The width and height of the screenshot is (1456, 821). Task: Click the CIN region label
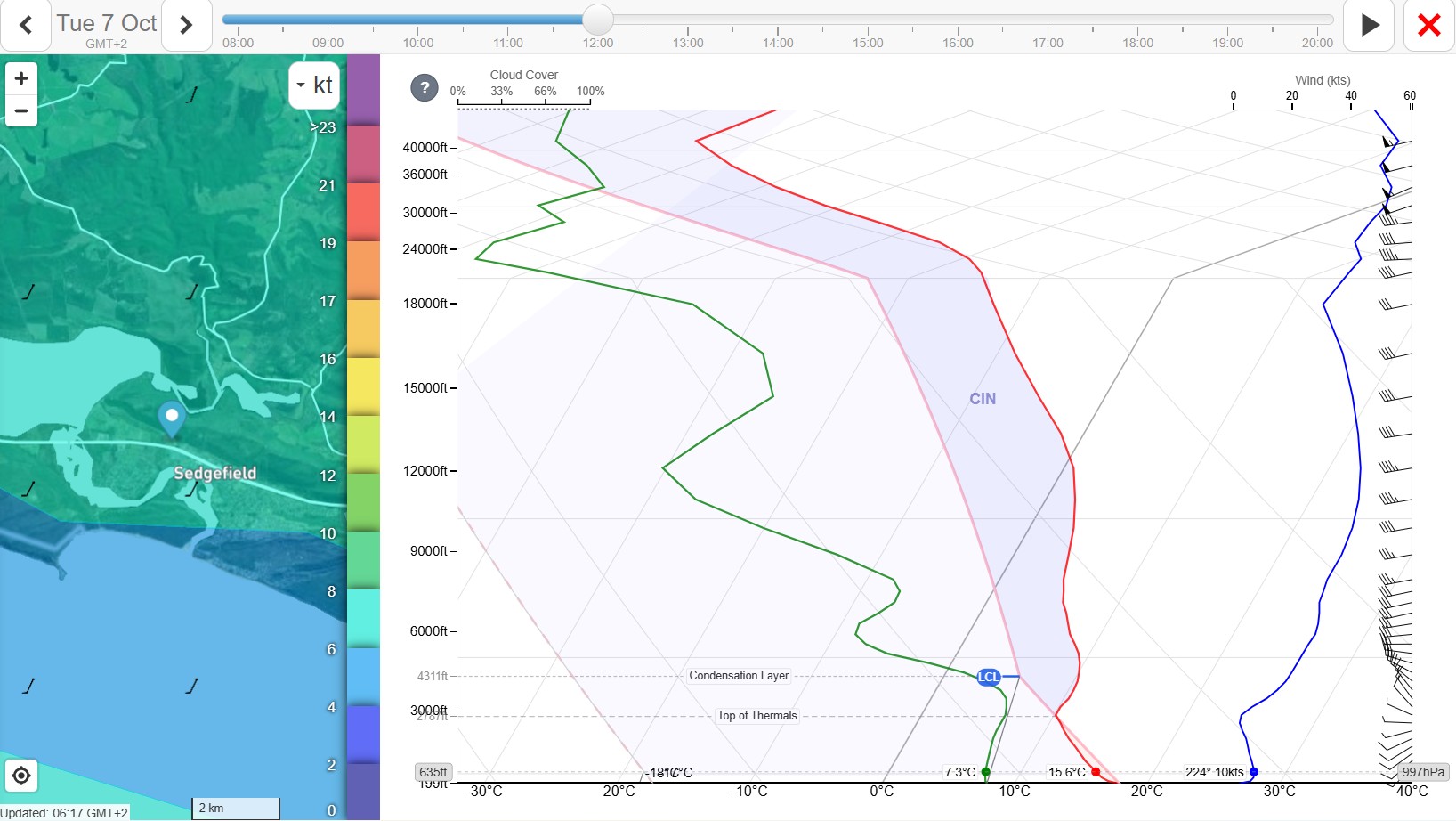coord(983,399)
